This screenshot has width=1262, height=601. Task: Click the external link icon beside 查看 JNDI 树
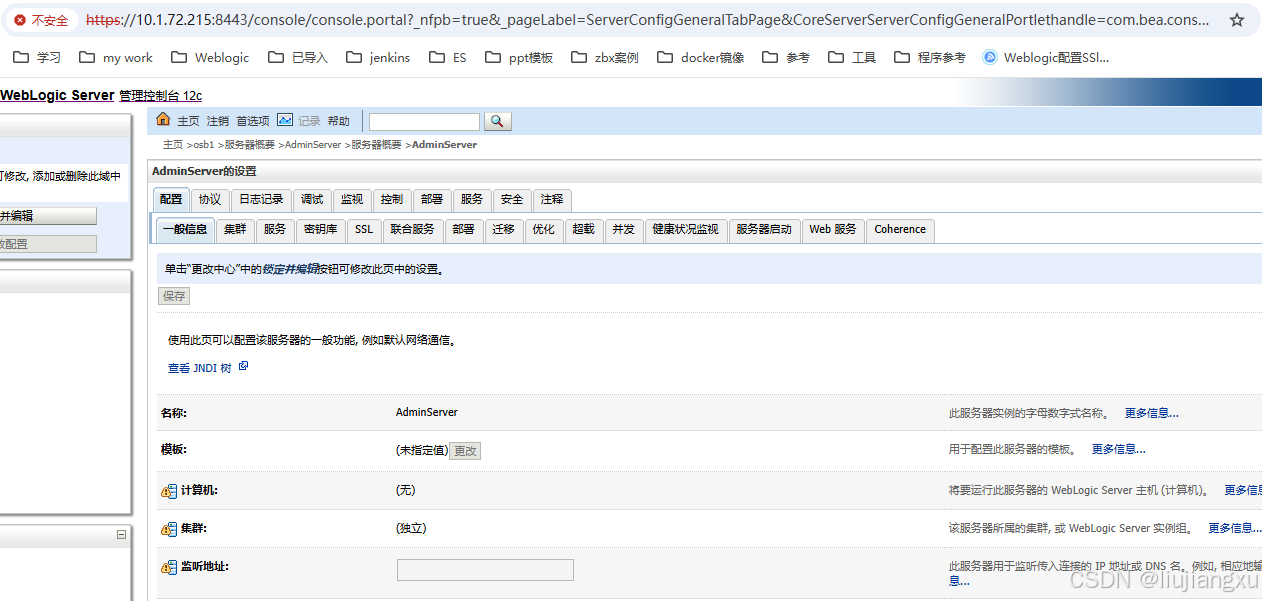tap(243, 367)
